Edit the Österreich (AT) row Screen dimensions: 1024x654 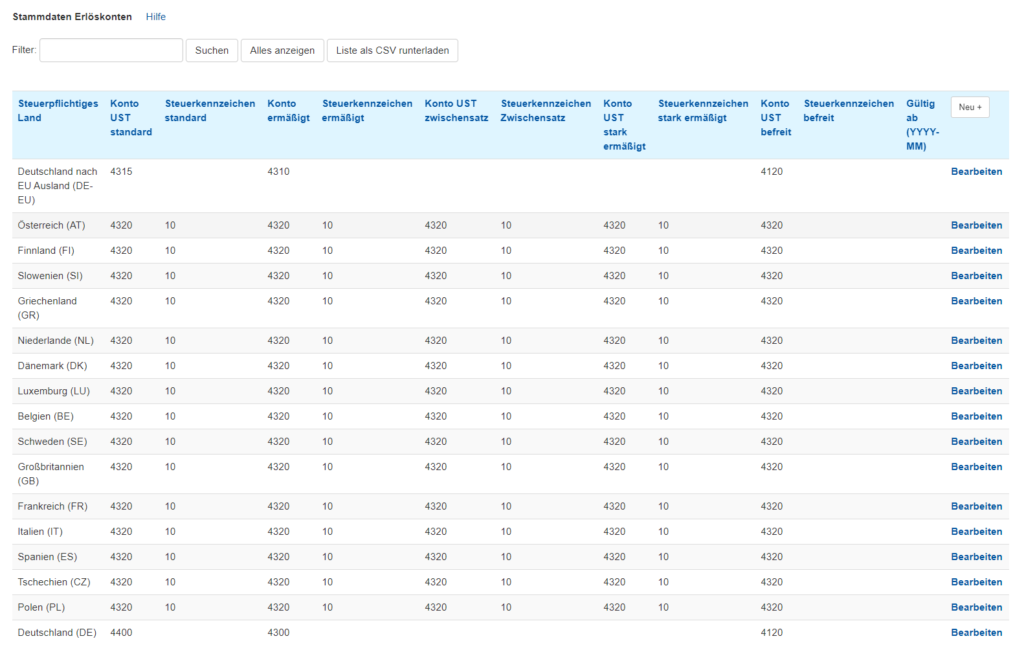(x=976, y=225)
